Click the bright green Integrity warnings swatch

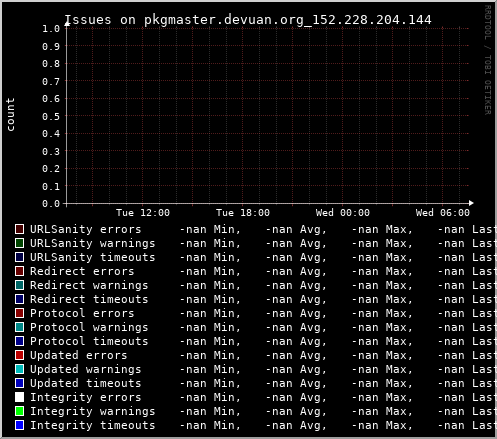click(19, 411)
